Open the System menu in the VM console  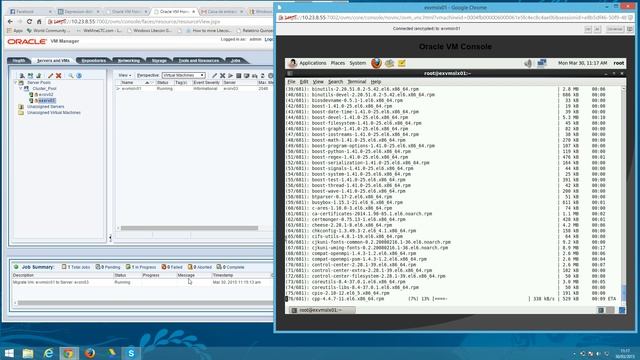[x=358, y=63]
